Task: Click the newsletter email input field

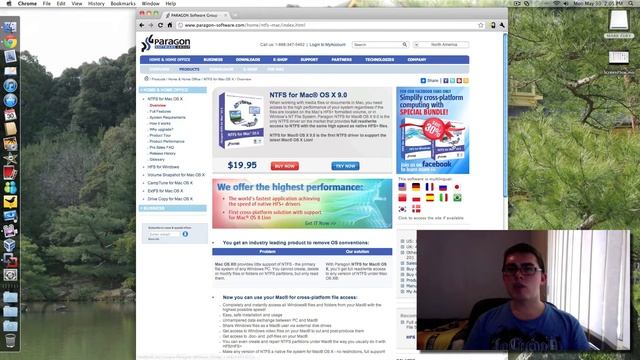Action: click(164, 234)
